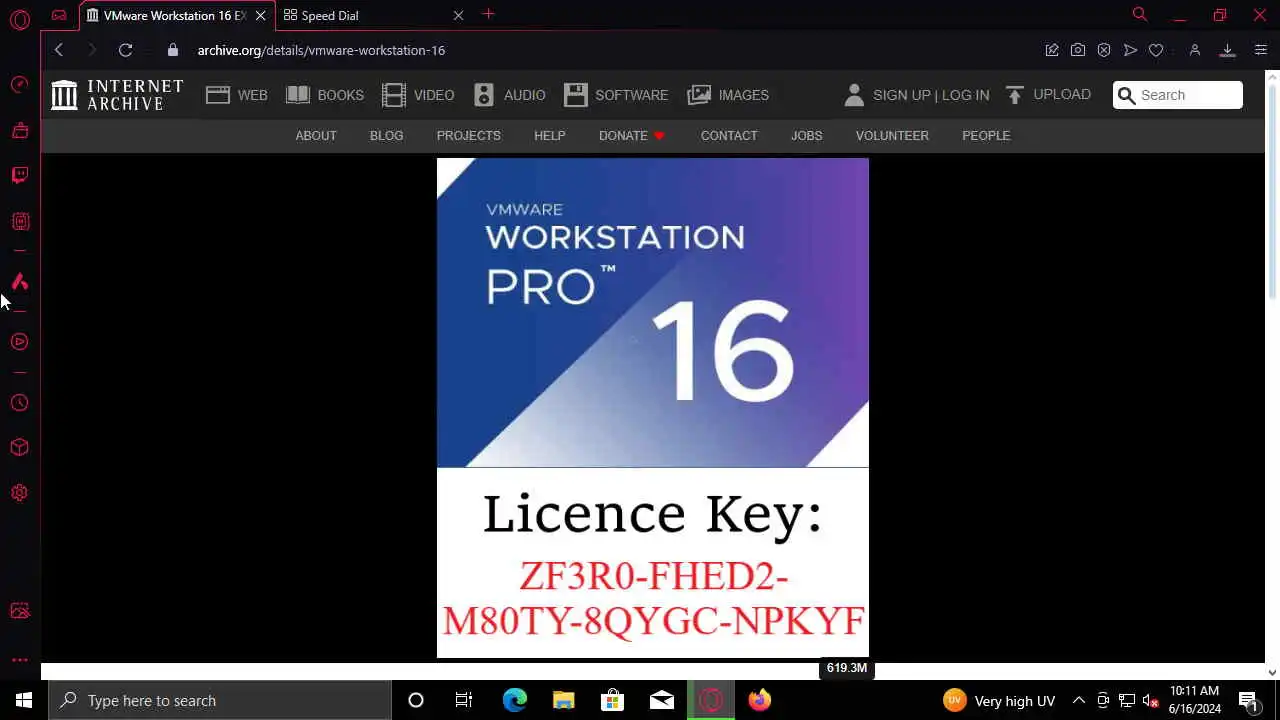Open Easy Setup sliders icon
Screen dimensions: 1280x720
(1260, 50)
